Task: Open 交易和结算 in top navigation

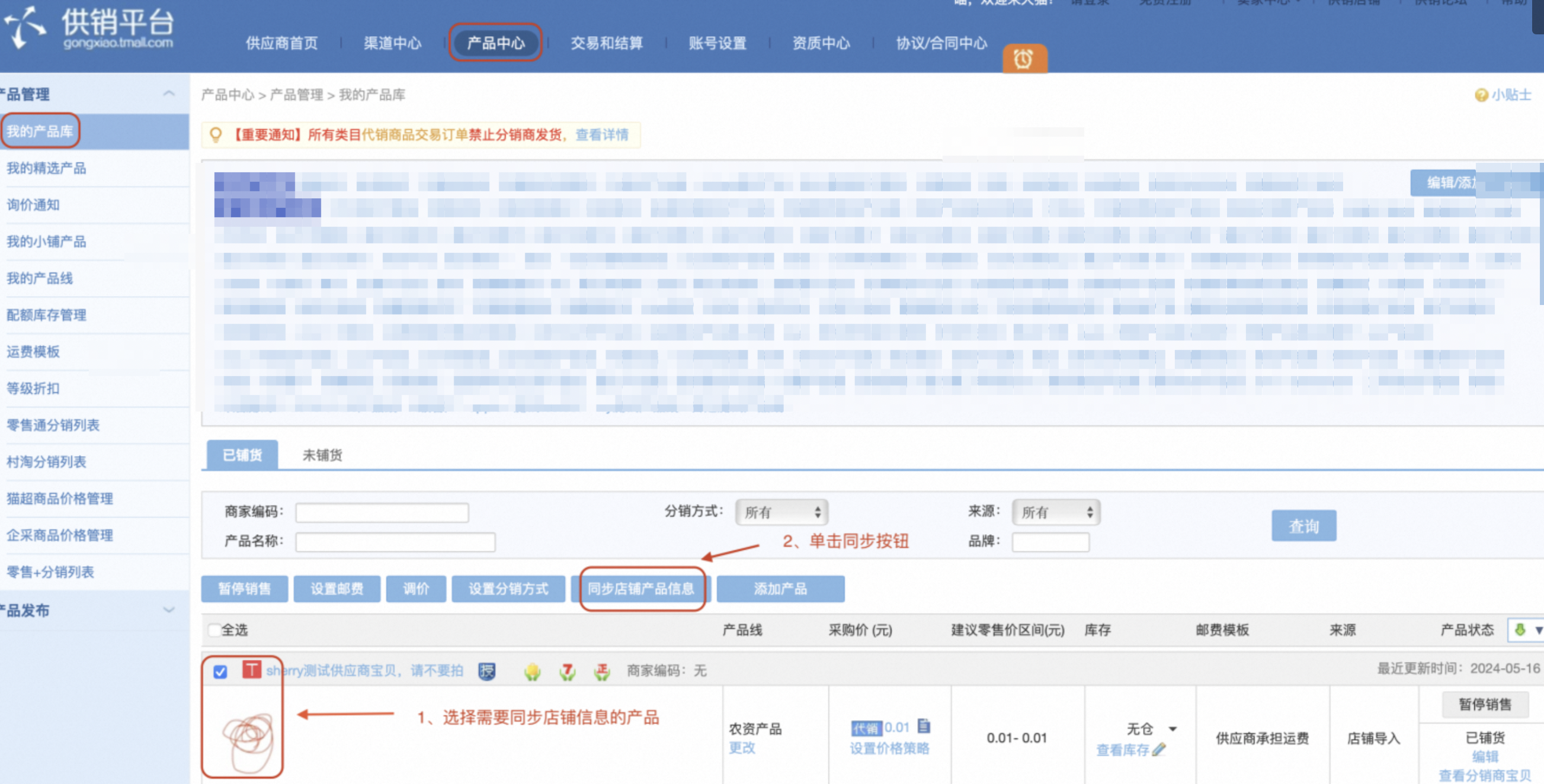Action: [607, 43]
